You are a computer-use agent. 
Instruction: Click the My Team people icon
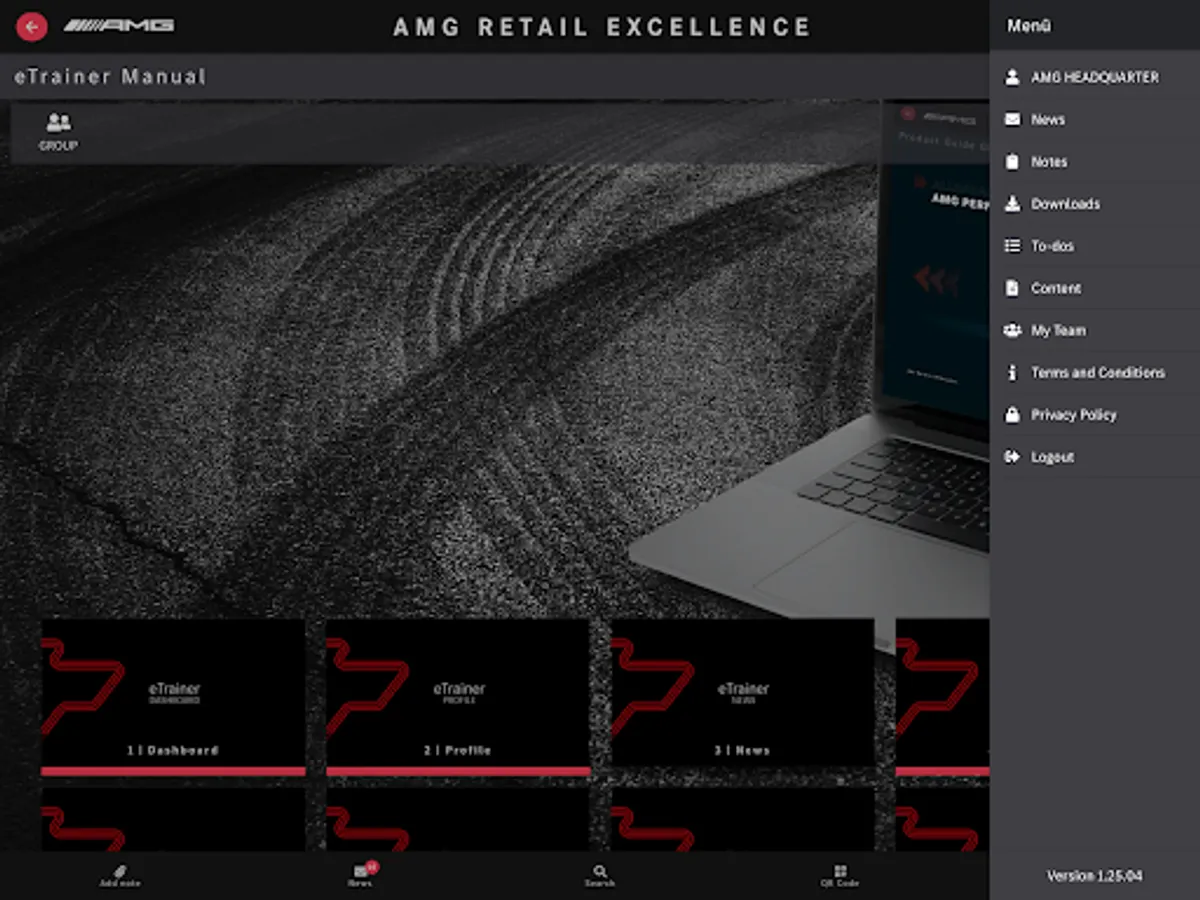(x=1012, y=330)
